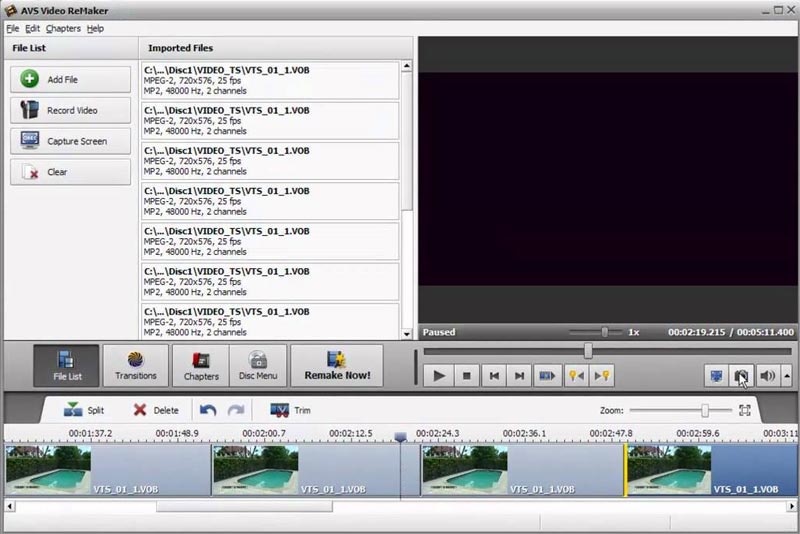This screenshot has height=534, width=800.
Task: Undo the last action
Action: [x=208, y=410]
